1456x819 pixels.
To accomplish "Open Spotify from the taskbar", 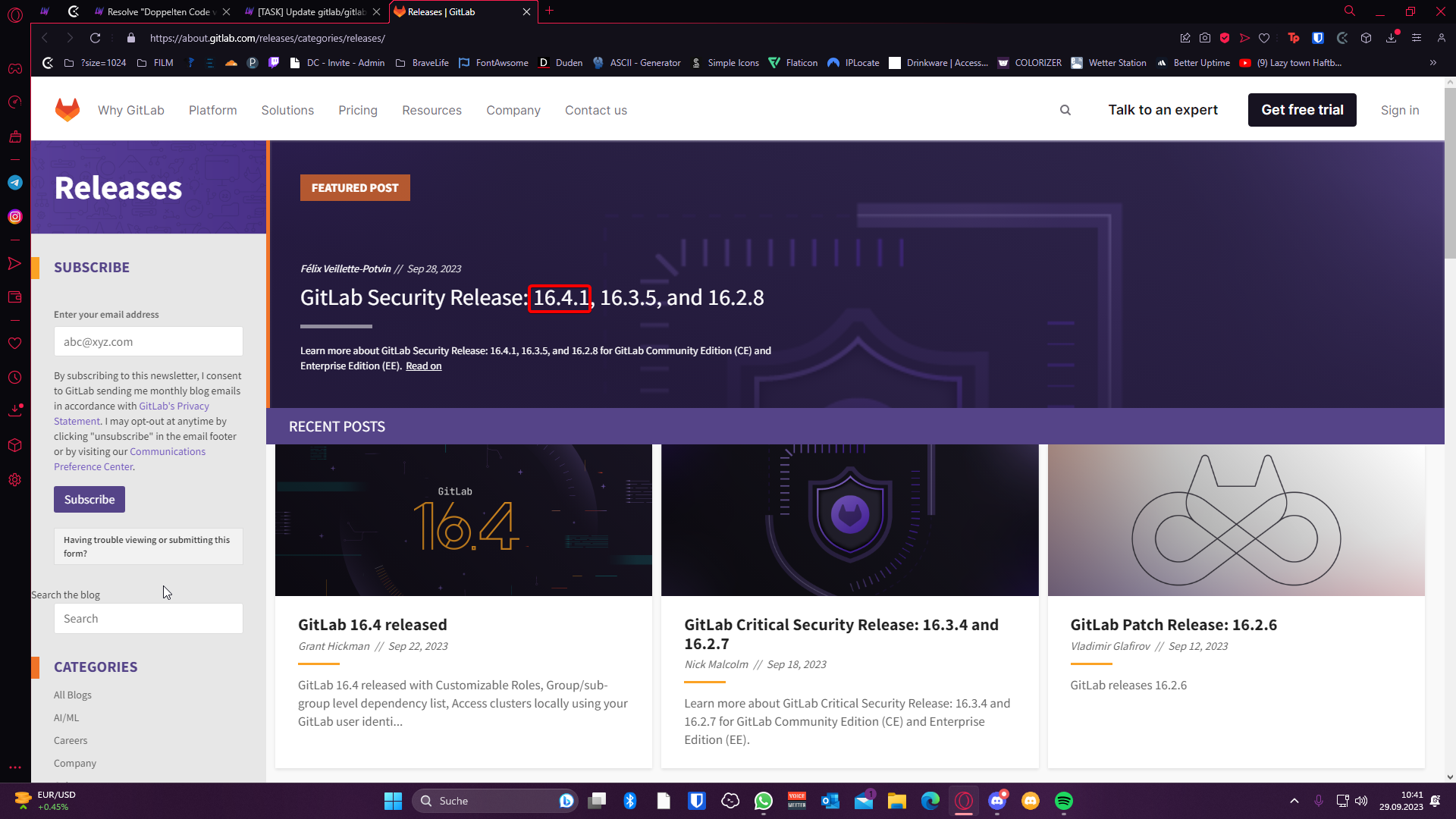I will pyautogui.click(x=1063, y=801).
